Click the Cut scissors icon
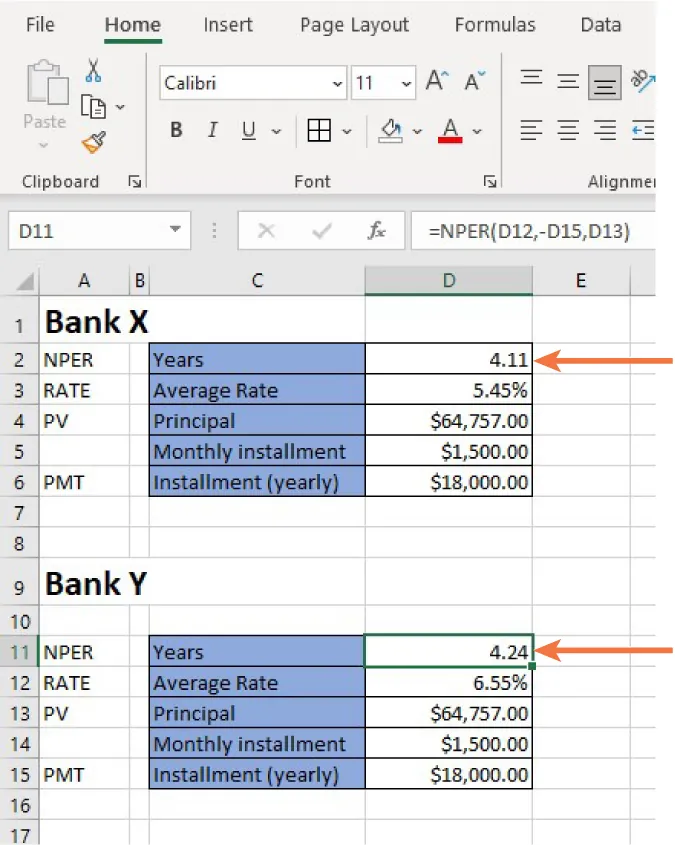The height and width of the screenshot is (845, 675). pyautogui.click(x=94, y=71)
